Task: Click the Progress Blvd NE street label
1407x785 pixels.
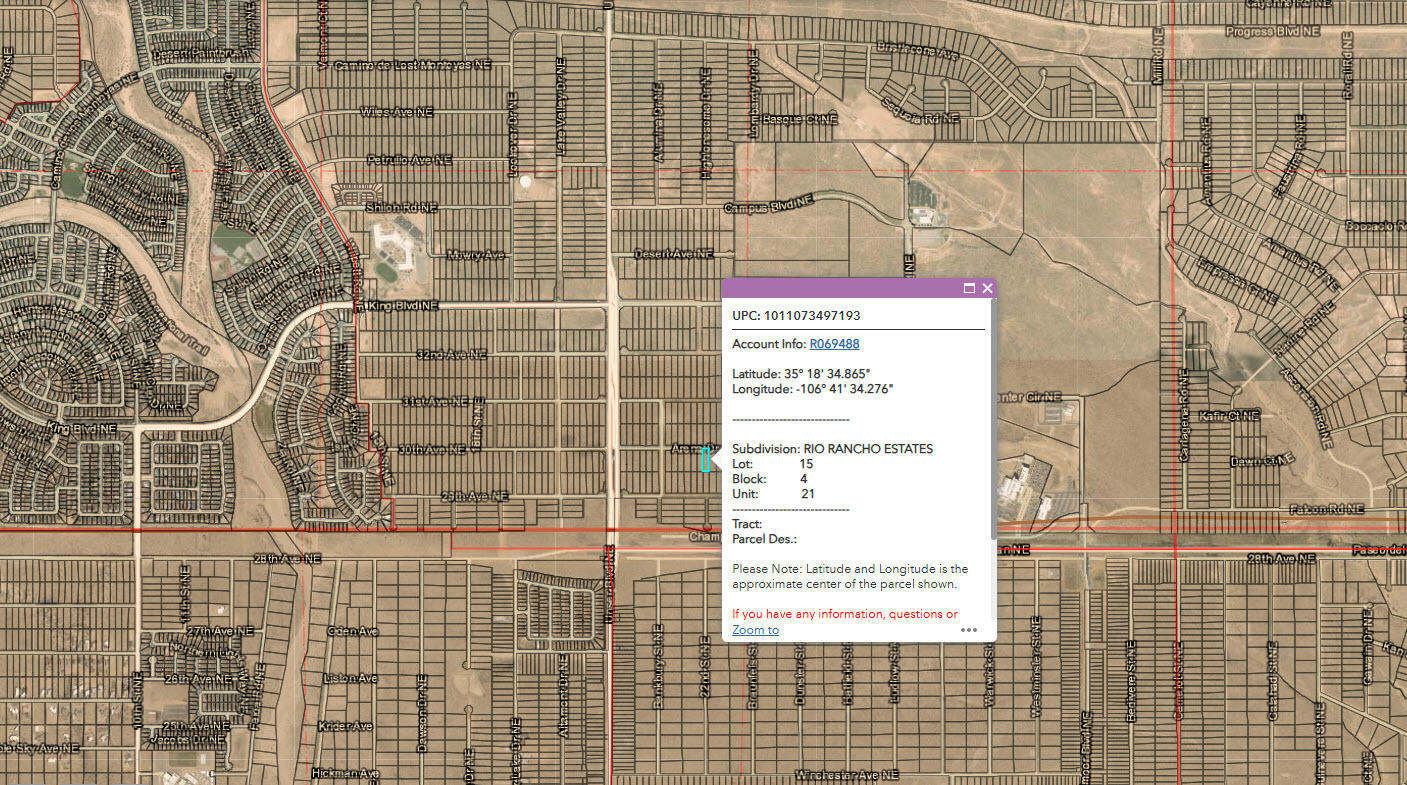Action: 1272,32
